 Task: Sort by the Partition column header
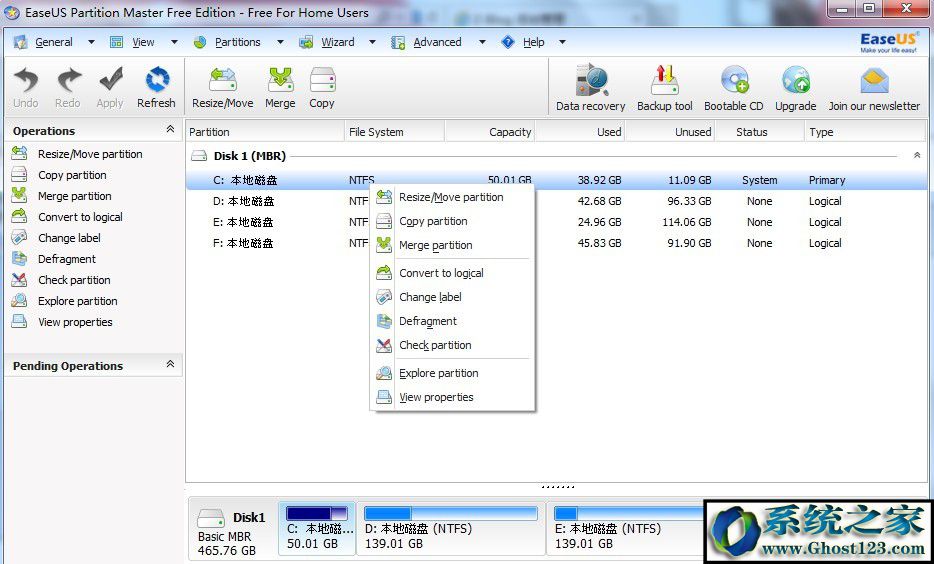click(x=265, y=132)
